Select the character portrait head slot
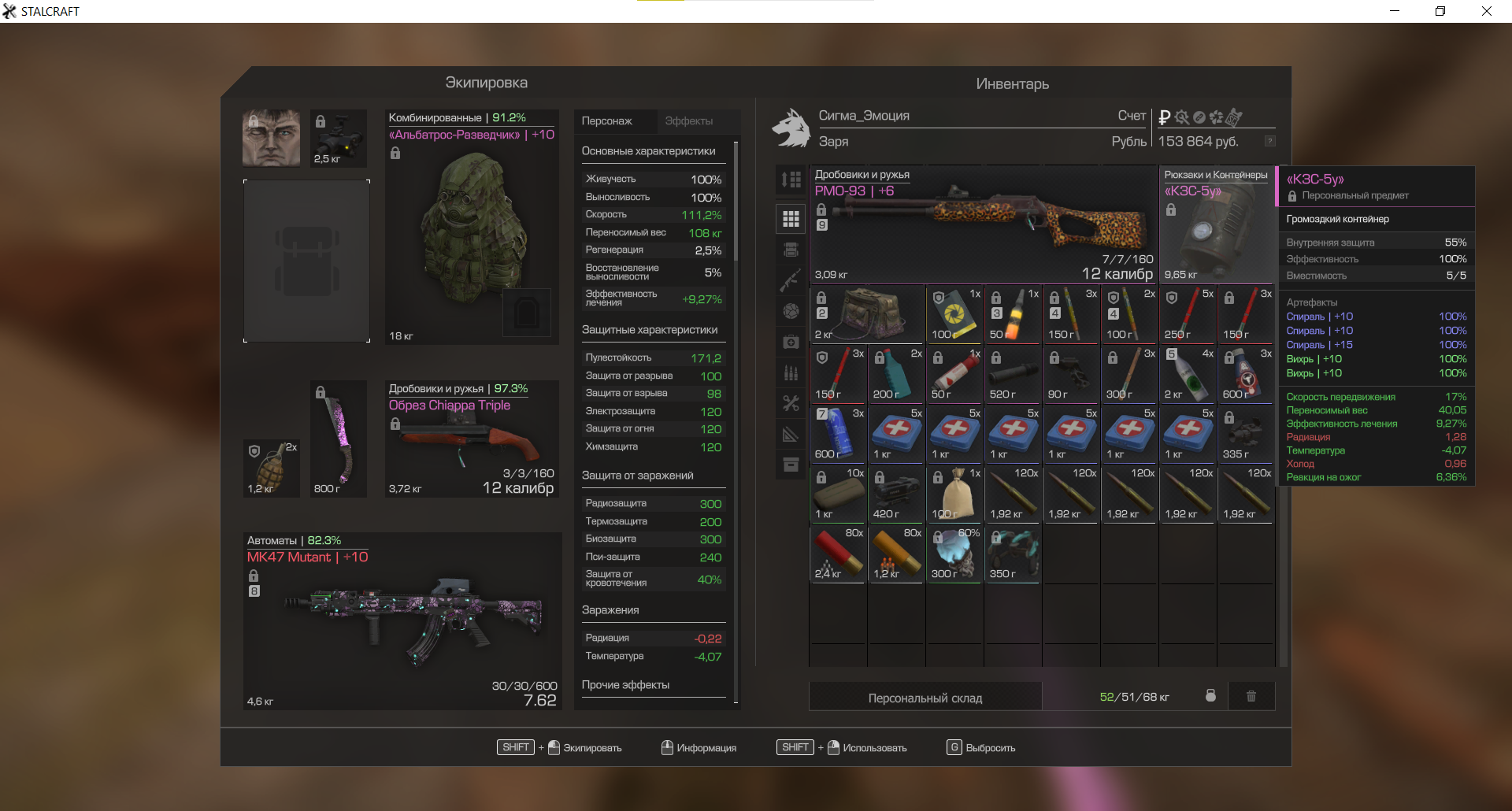This screenshot has width=1512, height=811. [271, 138]
